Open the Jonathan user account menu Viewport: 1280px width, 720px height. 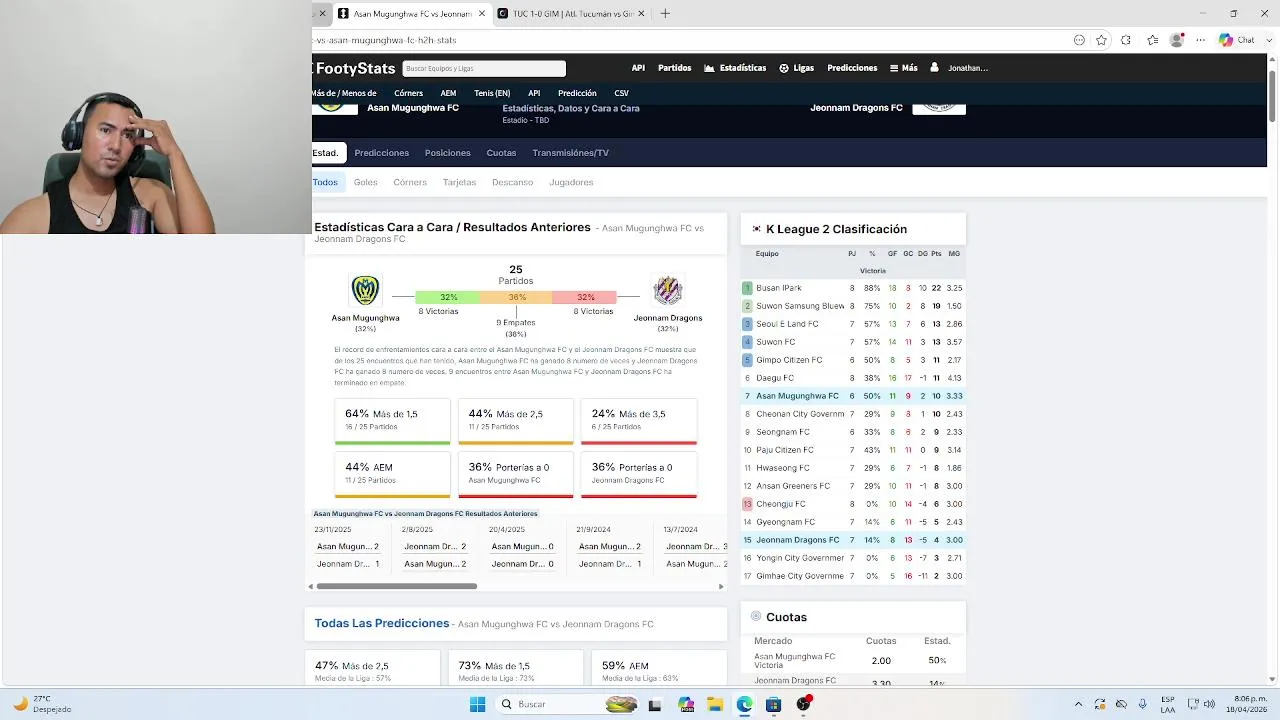click(x=959, y=68)
